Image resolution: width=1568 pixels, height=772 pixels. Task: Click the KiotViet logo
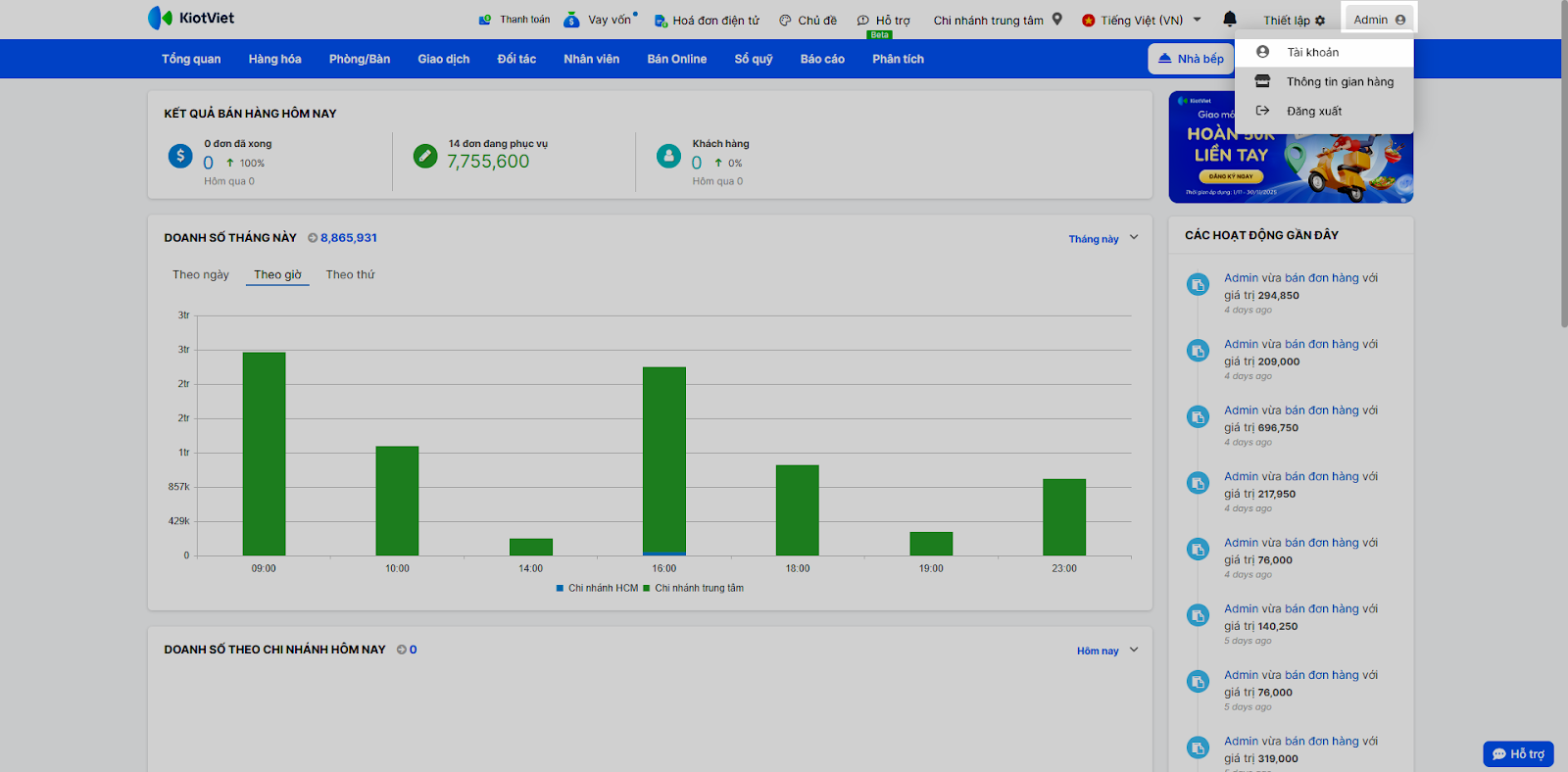click(x=191, y=18)
